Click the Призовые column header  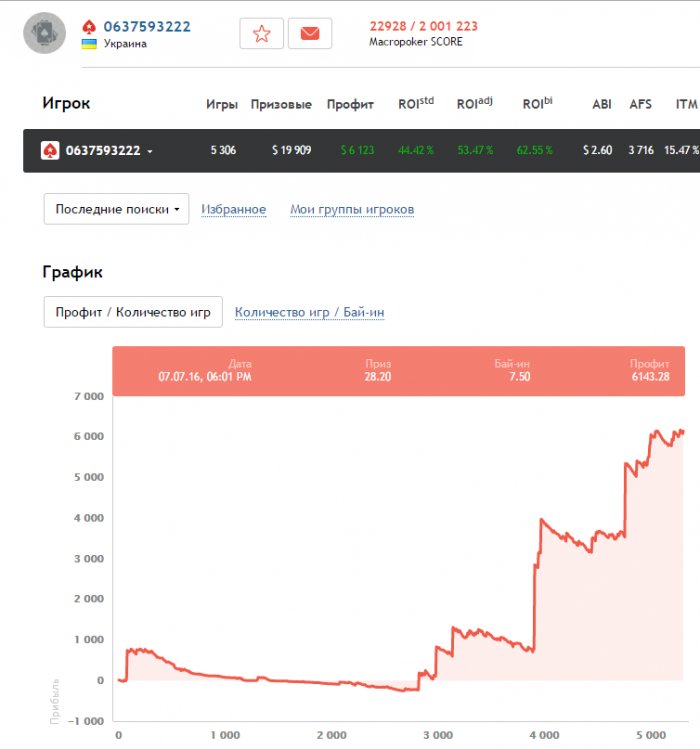click(x=281, y=104)
